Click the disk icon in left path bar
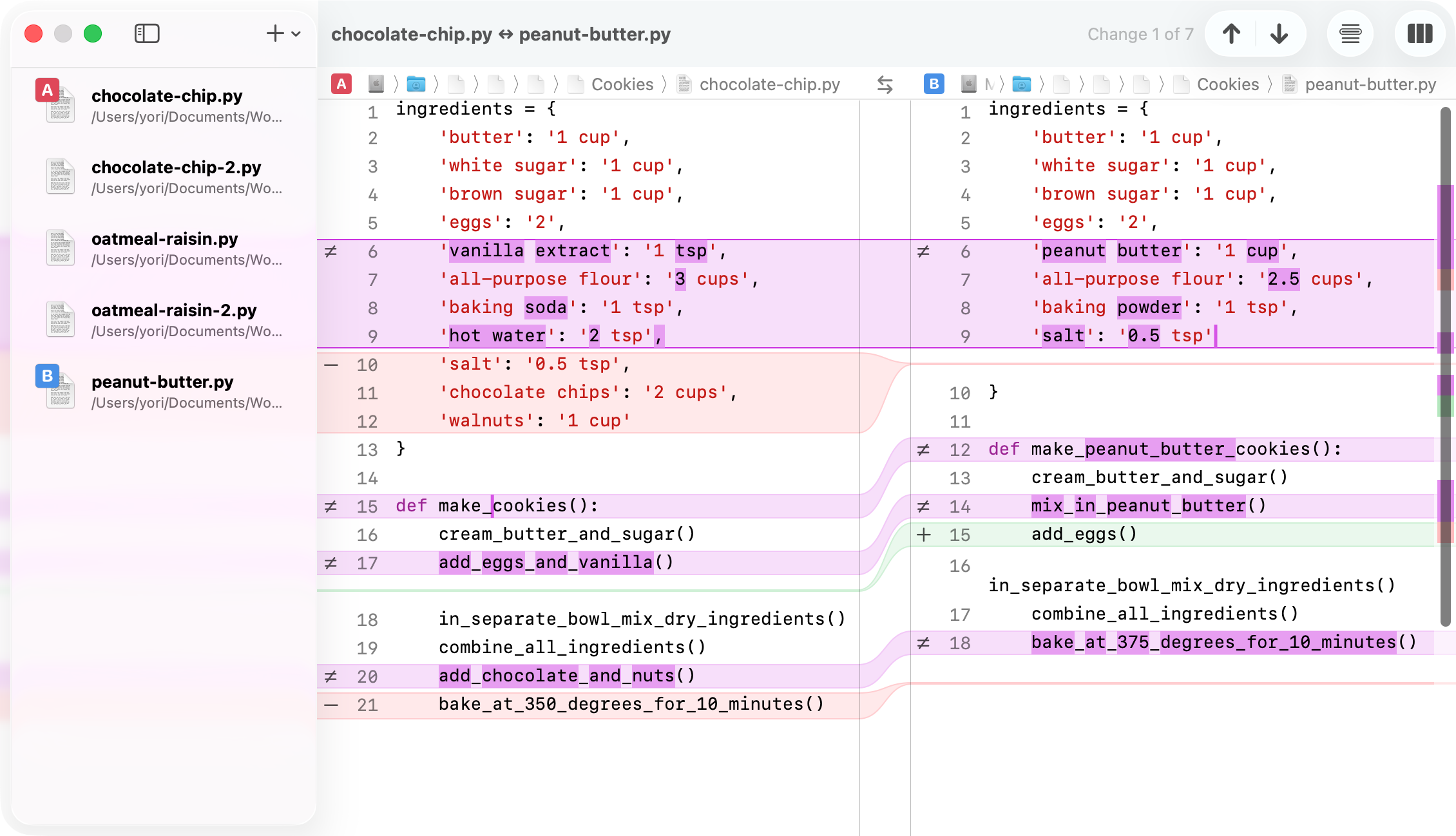1456x836 pixels. click(376, 84)
